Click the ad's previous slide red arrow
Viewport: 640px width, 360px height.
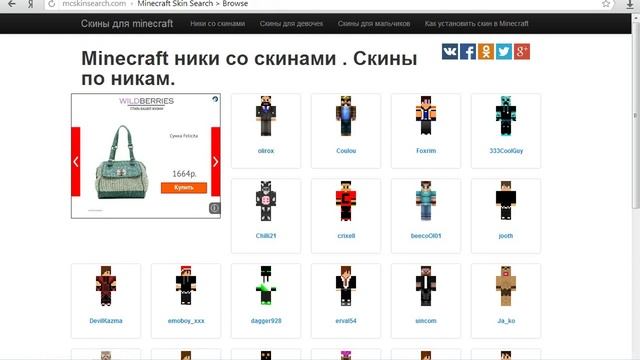click(76, 162)
